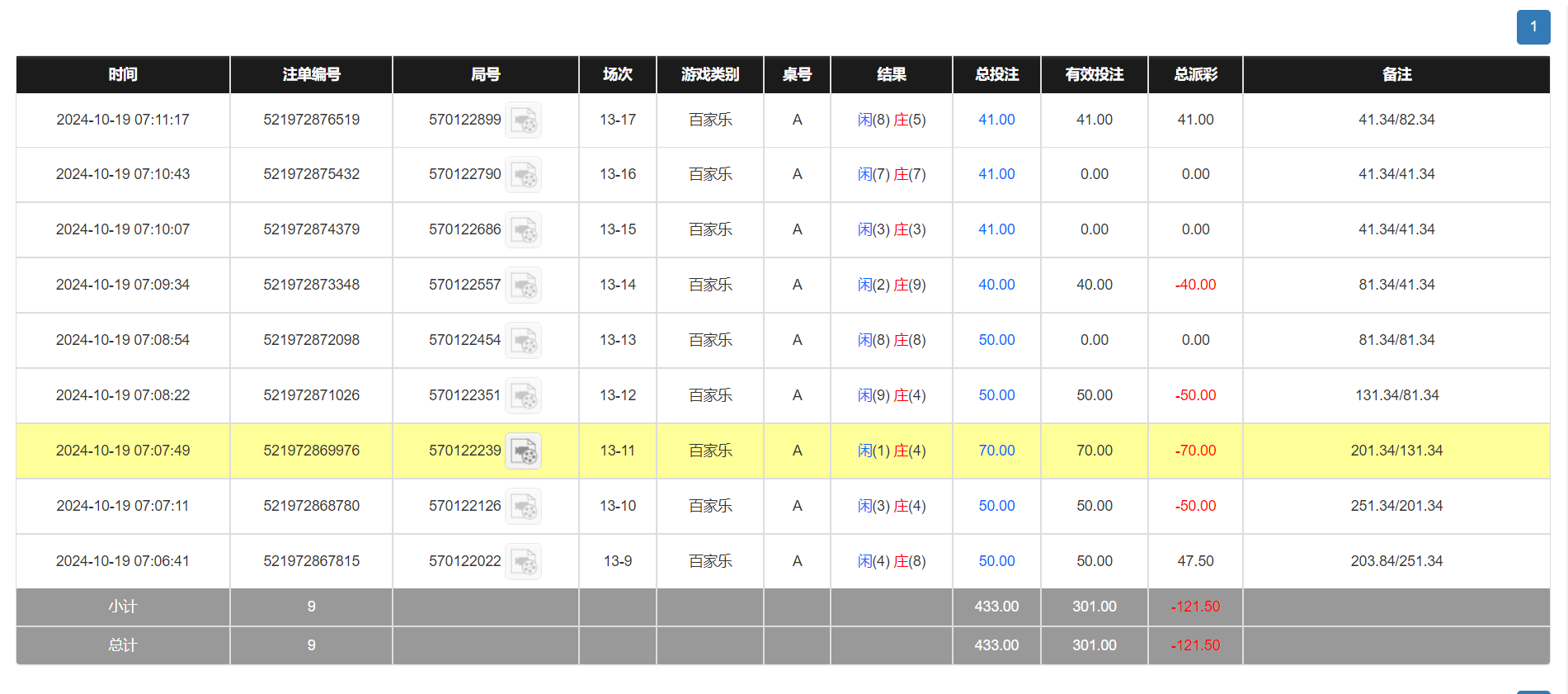Screen dimensions: 1568x694
Task: Select the 小计 subtotal row label
Action: pyautogui.click(x=123, y=607)
